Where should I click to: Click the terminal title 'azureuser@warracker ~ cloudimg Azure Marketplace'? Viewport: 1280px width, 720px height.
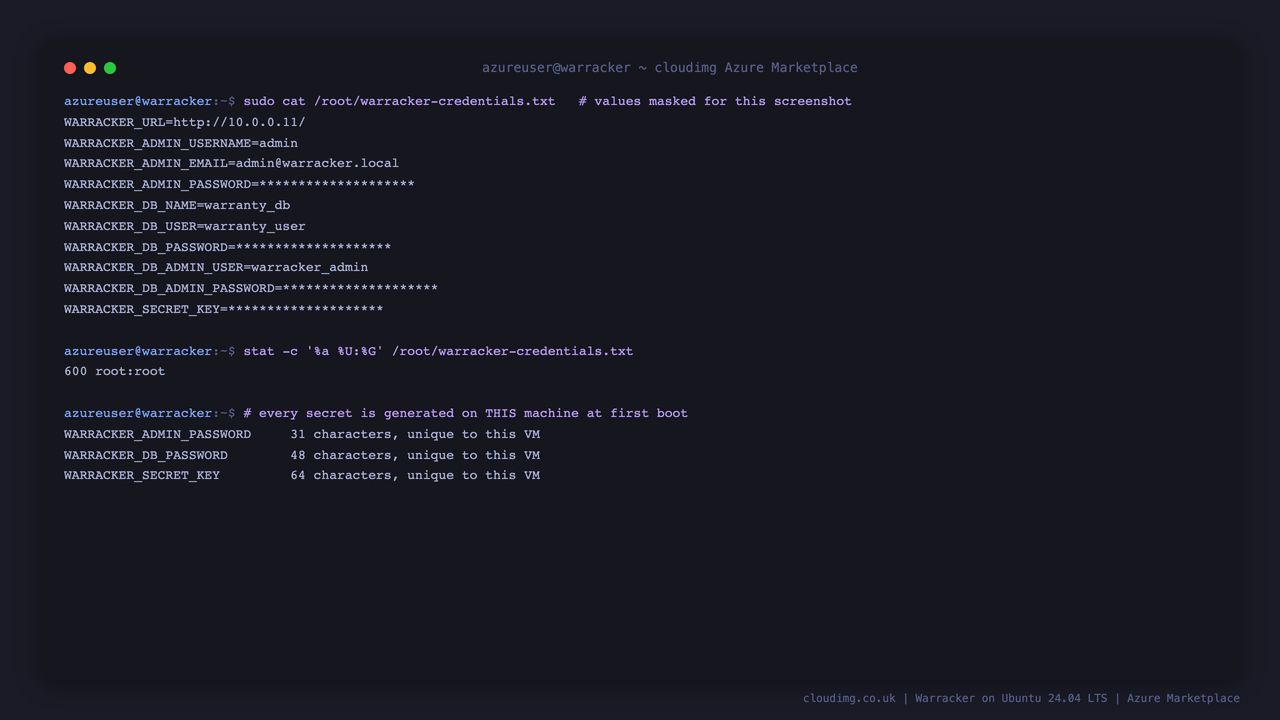tap(670, 68)
